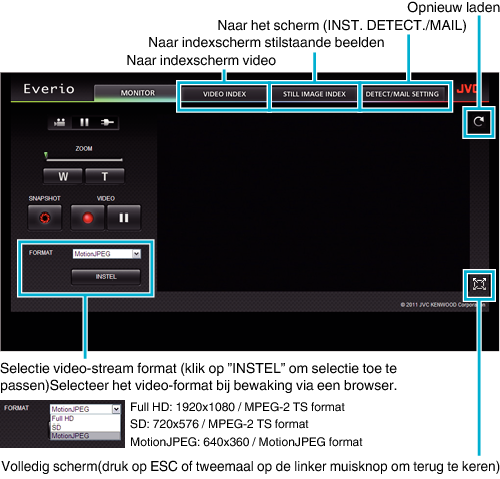This screenshot has width=500, height=479.
Task: Click the reload (Opnieuw laden) icon
Action: coord(479,122)
